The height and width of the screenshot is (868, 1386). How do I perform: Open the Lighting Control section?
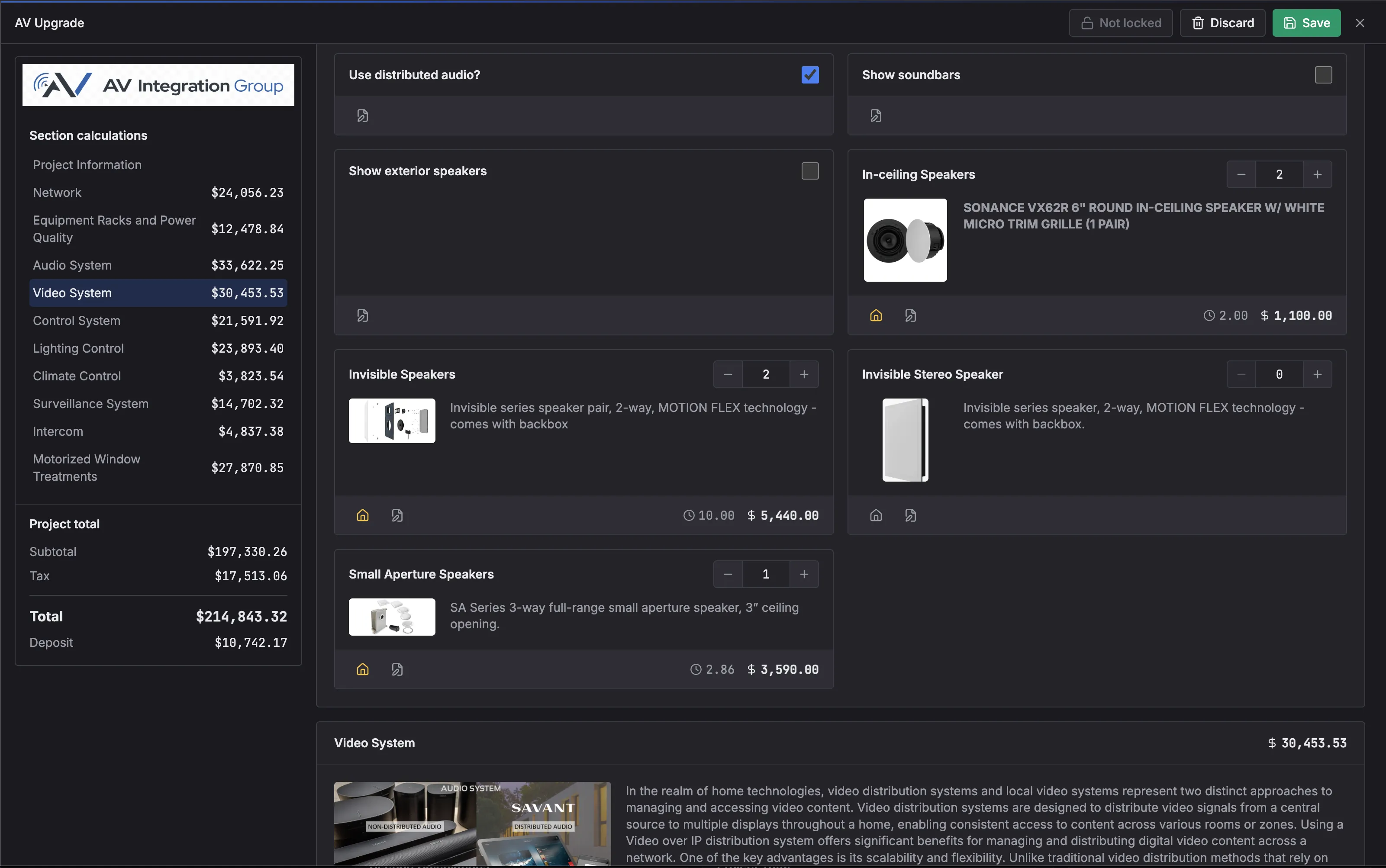[158, 348]
